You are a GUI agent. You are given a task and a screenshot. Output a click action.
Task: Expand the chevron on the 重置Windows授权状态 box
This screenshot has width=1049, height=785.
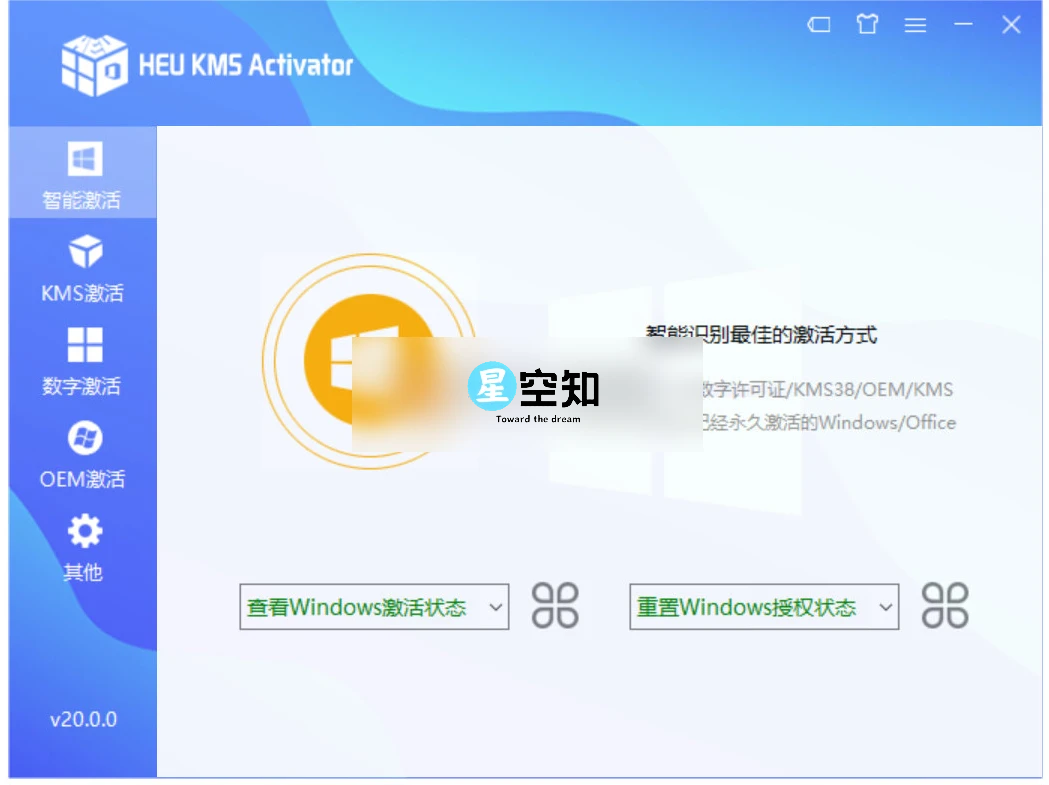(x=884, y=606)
